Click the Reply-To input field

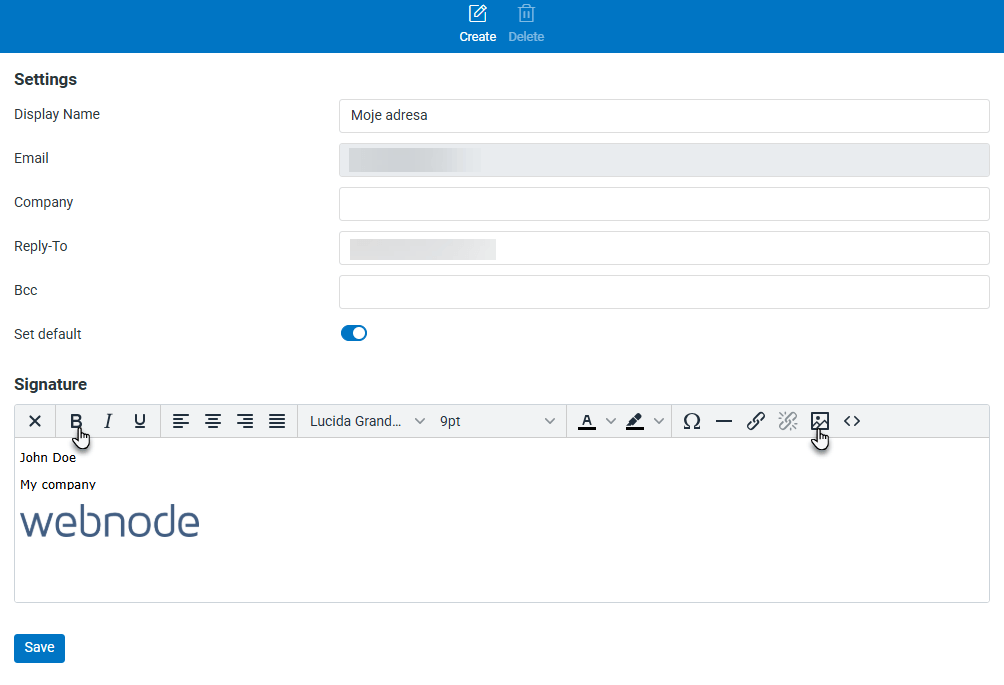click(x=664, y=248)
